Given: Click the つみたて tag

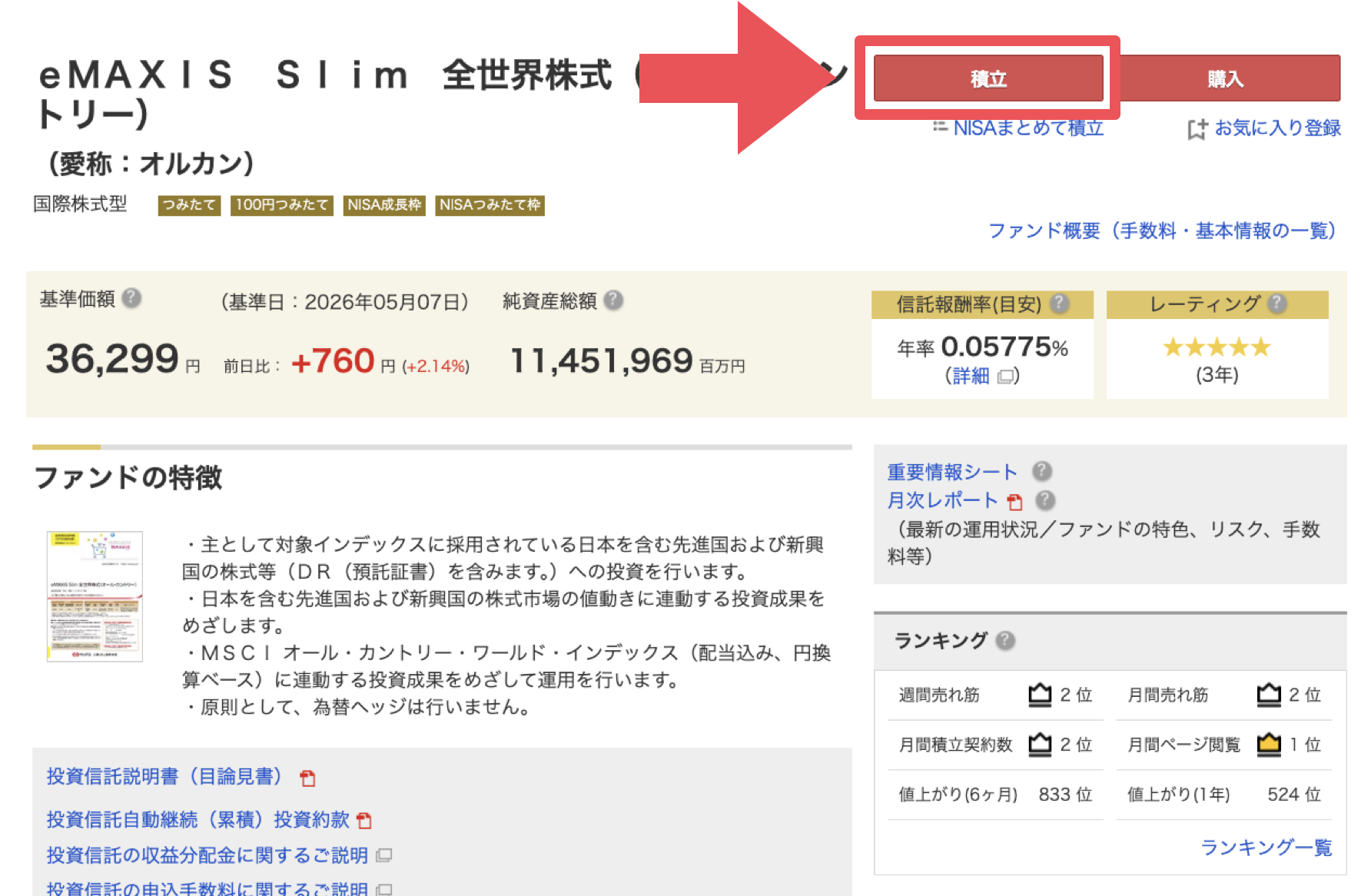Looking at the screenshot, I should (189, 205).
